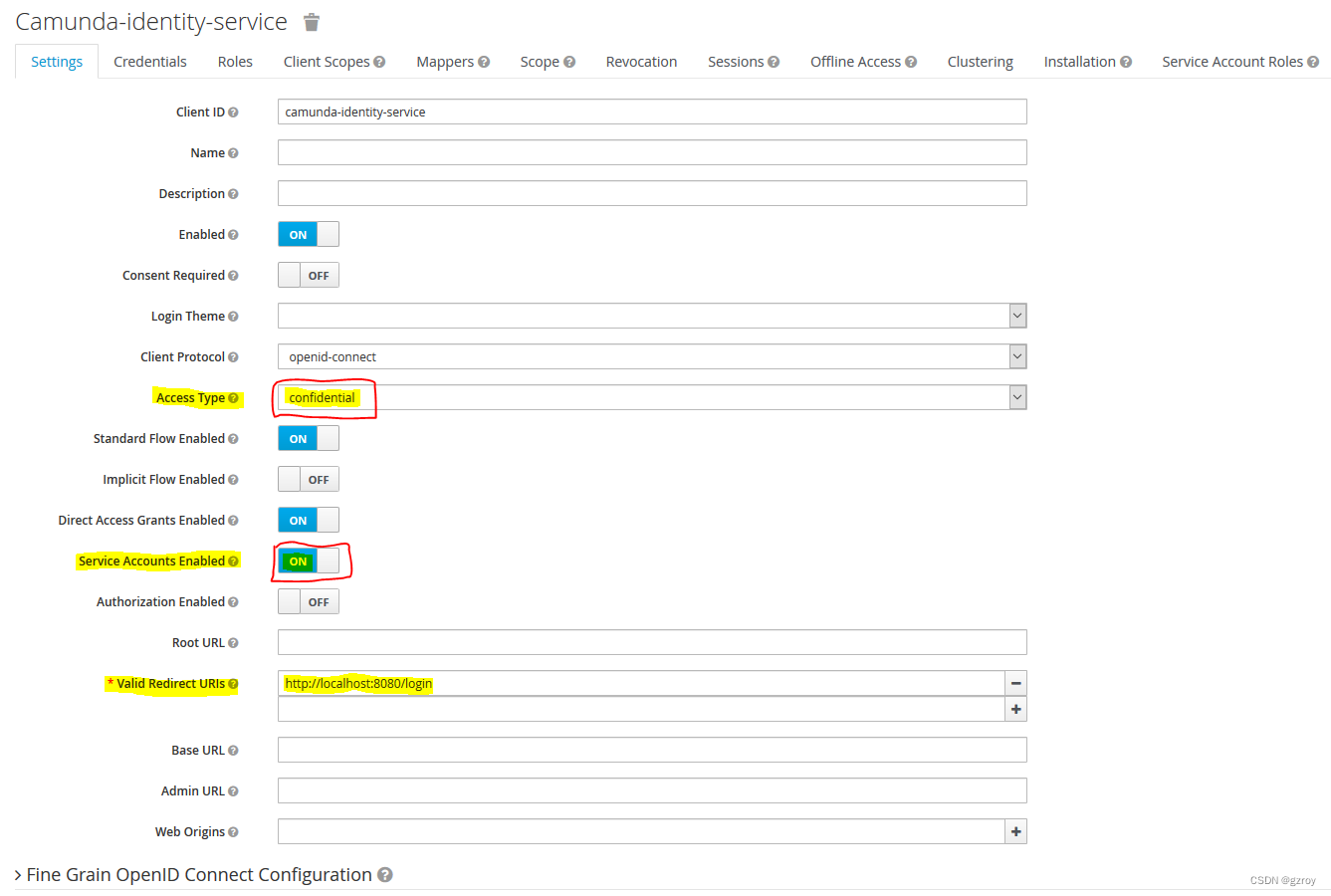This screenshot has height=896, width=1331.
Task: Show help icon beside Implicit Flow Enabled
Action: [x=233, y=480]
